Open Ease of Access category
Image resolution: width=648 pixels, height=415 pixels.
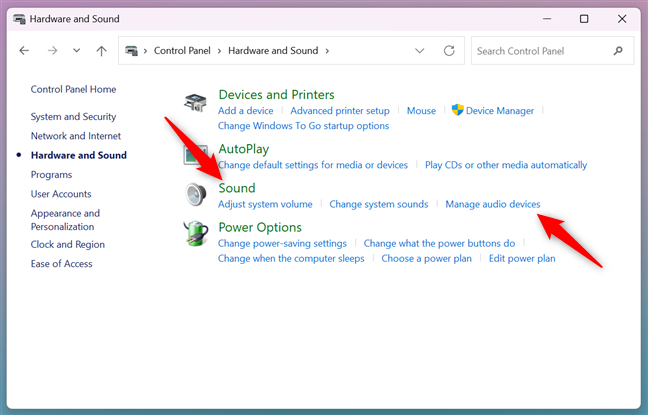(61, 264)
